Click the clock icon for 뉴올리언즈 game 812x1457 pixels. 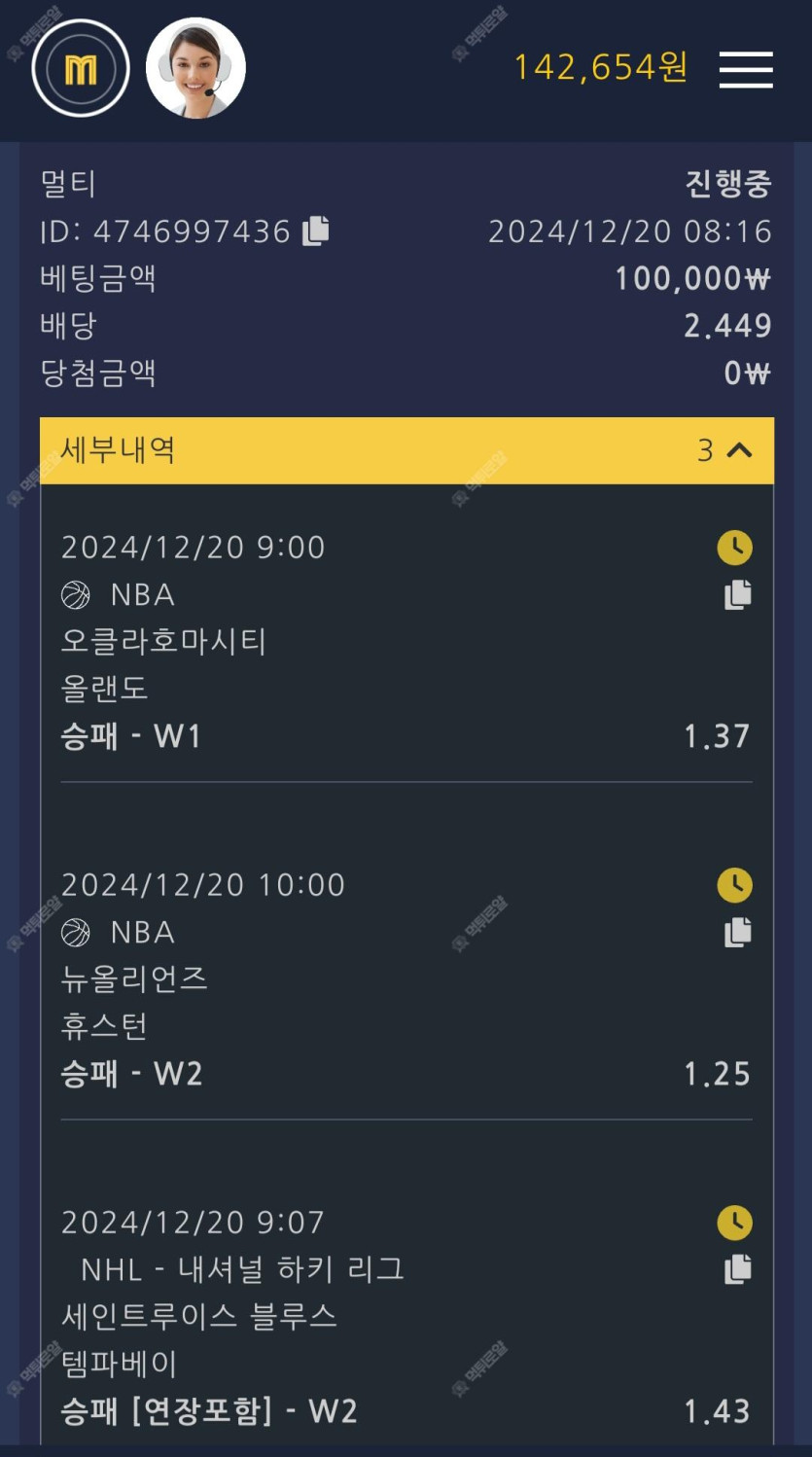click(x=734, y=885)
